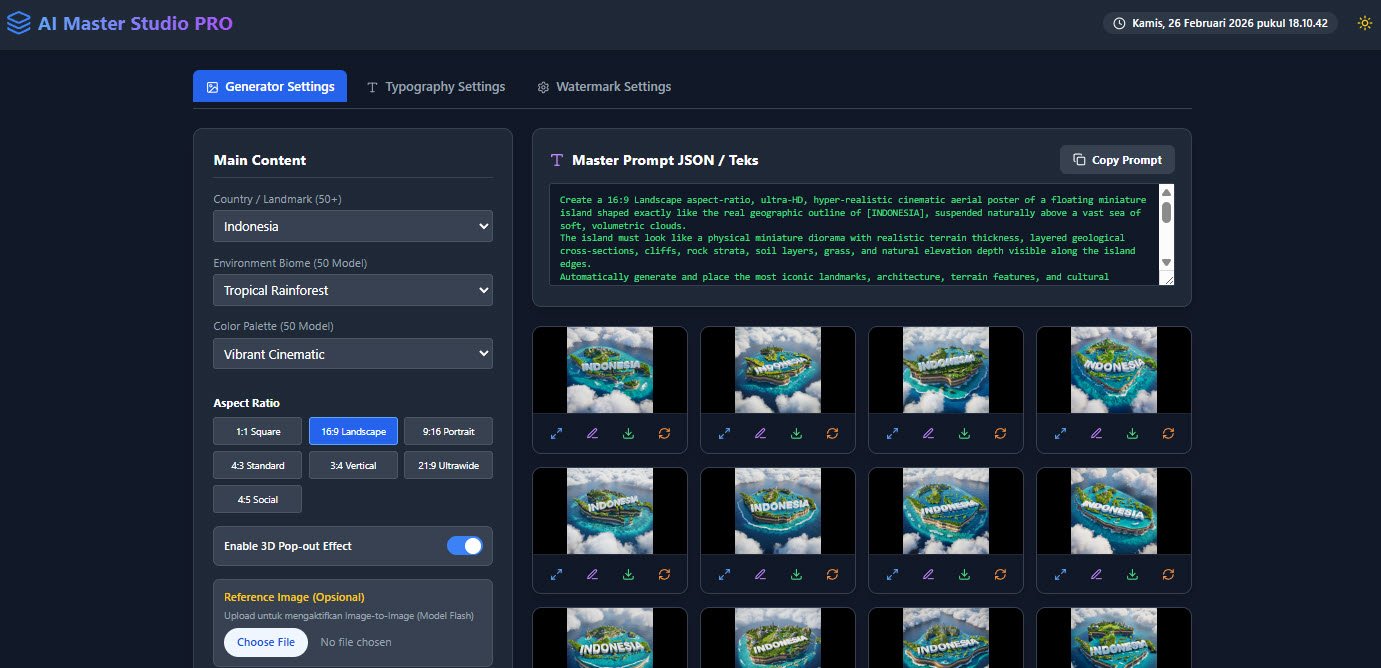
Task: Open the Country / Landmark dropdown
Action: pyautogui.click(x=353, y=226)
